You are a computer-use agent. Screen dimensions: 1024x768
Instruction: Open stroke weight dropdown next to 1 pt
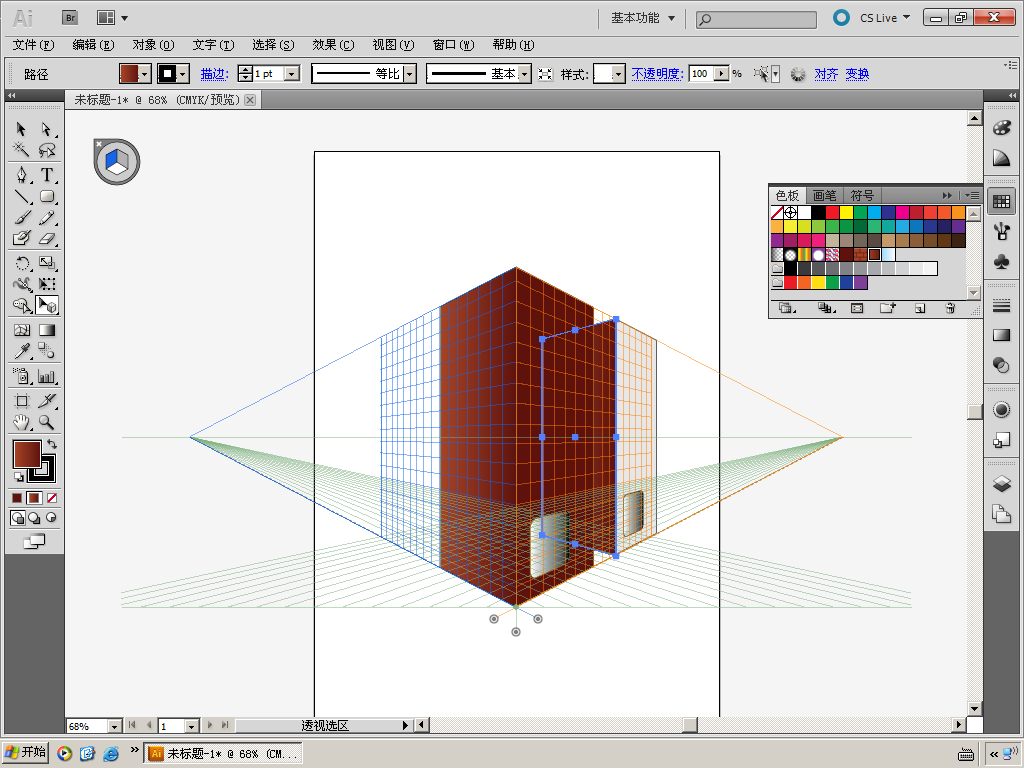(293, 74)
